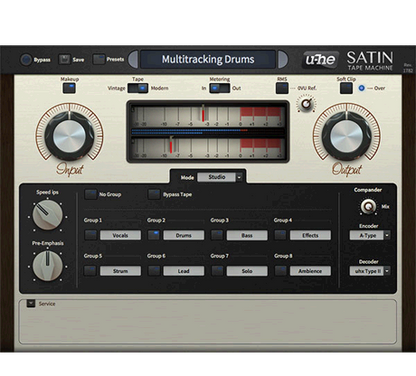Click the Compander Mix knob
The height and width of the screenshot is (376, 416).
(368, 207)
